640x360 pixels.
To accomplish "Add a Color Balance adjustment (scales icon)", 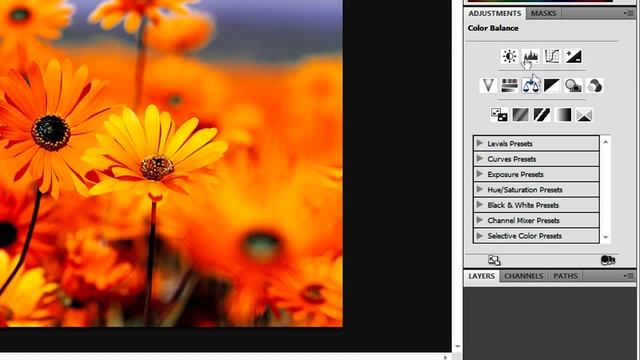I will (530, 85).
